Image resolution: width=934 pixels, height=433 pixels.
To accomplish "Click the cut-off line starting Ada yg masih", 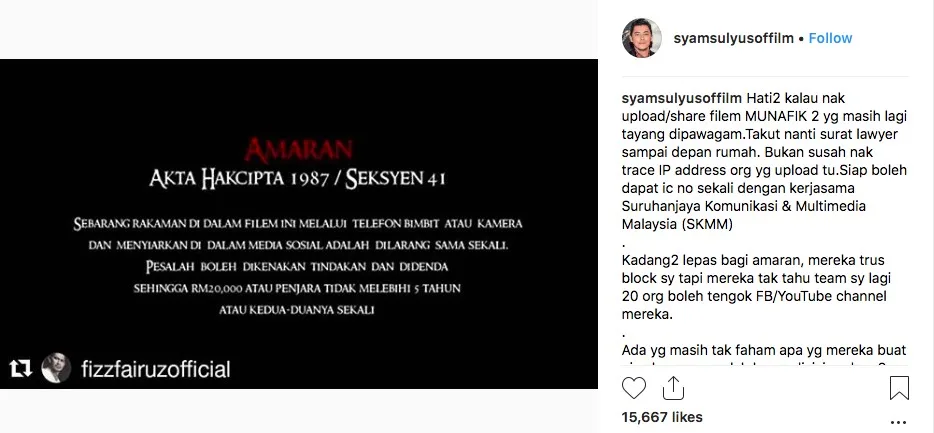I will pos(764,351).
